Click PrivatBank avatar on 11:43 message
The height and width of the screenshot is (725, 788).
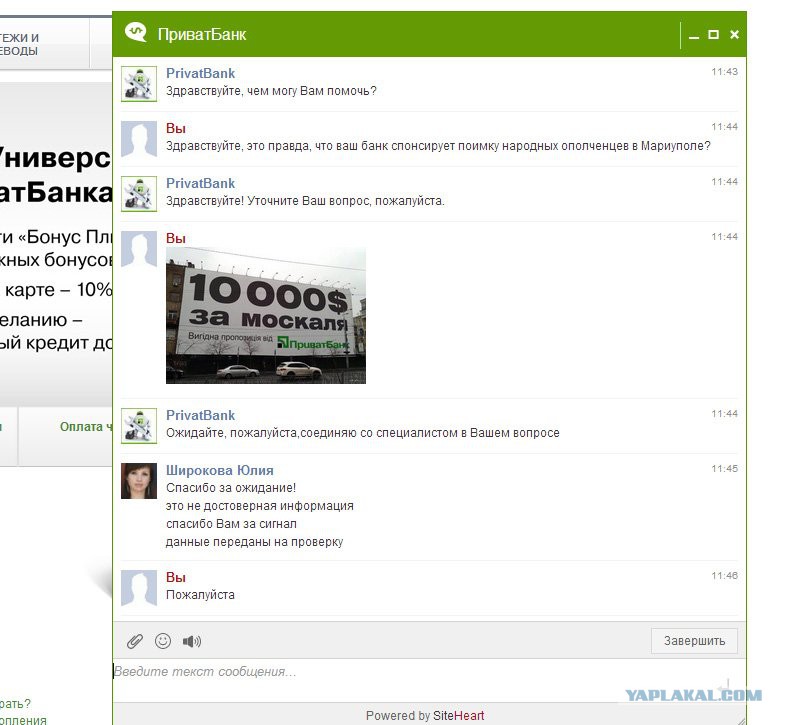tap(139, 84)
